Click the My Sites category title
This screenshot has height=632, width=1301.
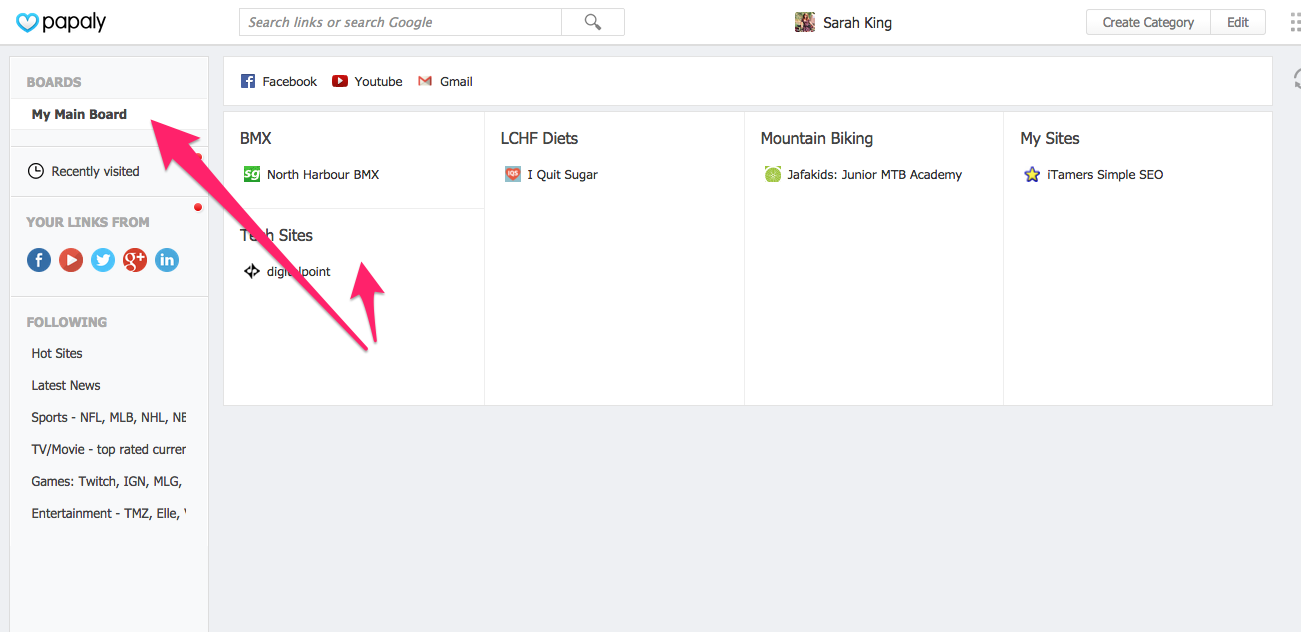(1050, 138)
